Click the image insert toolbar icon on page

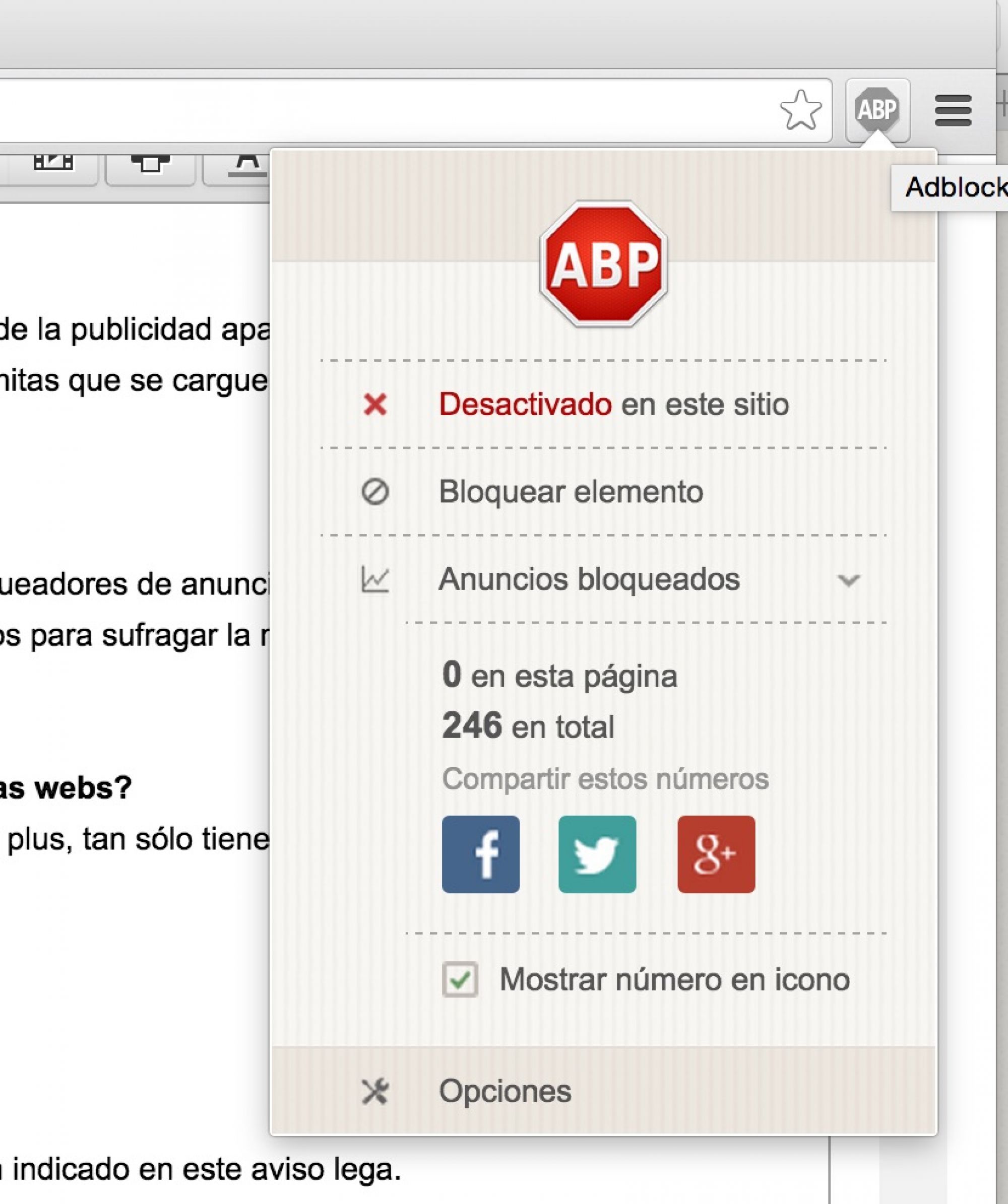coord(53,162)
